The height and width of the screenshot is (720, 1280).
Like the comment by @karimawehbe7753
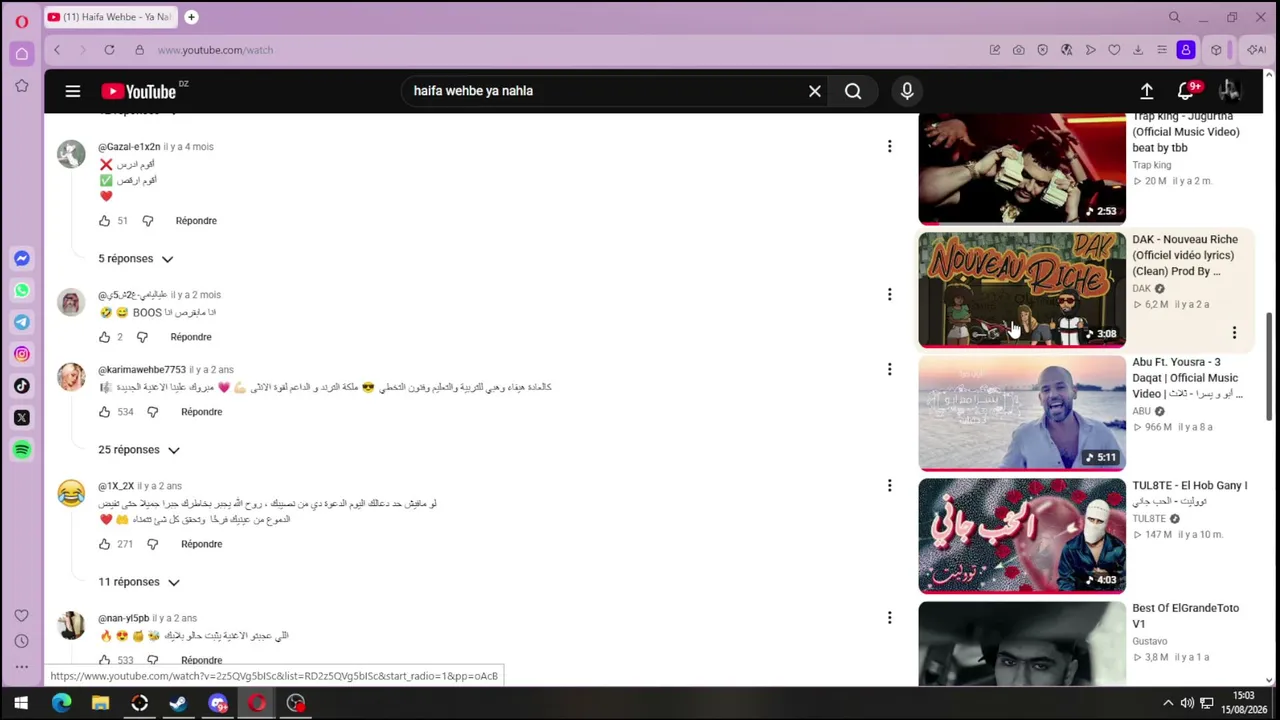tap(104, 412)
